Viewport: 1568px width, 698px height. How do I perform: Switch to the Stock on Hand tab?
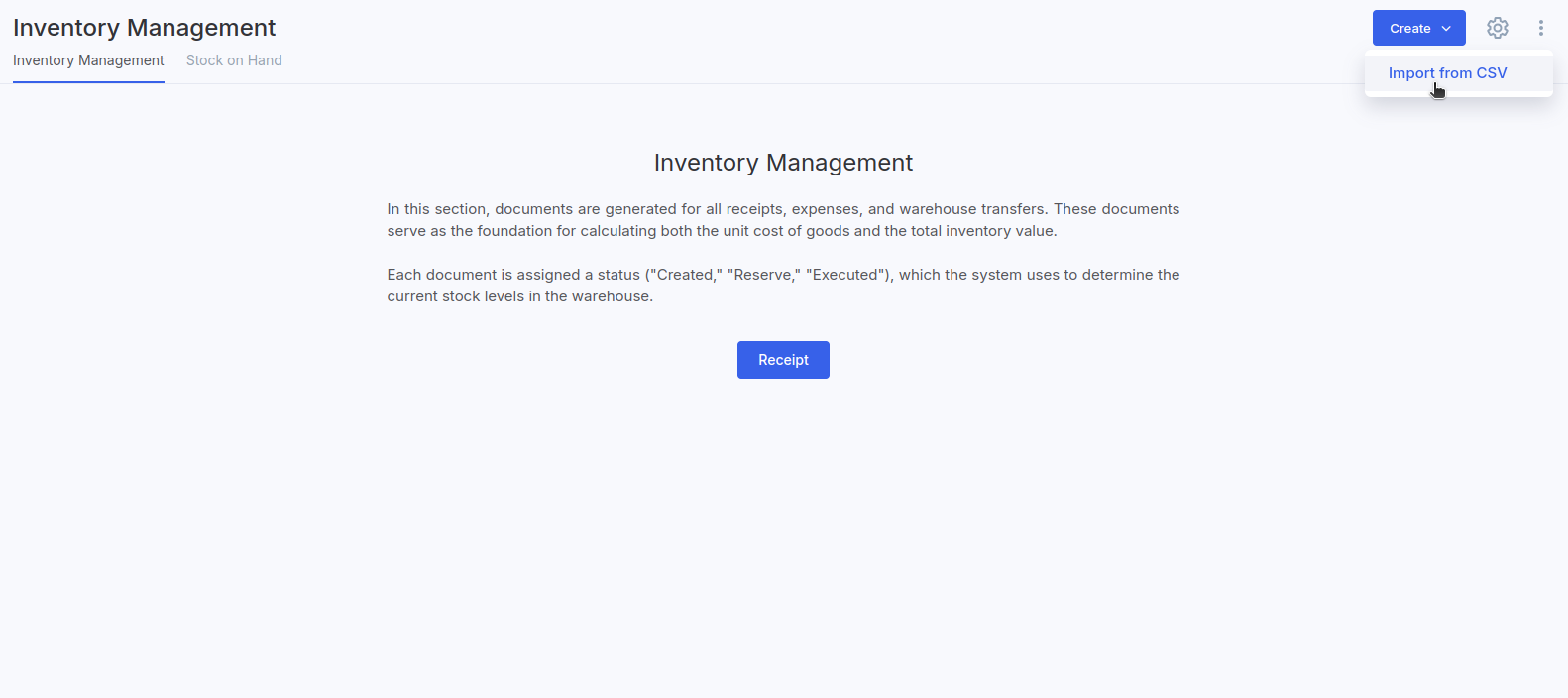[234, 60]
